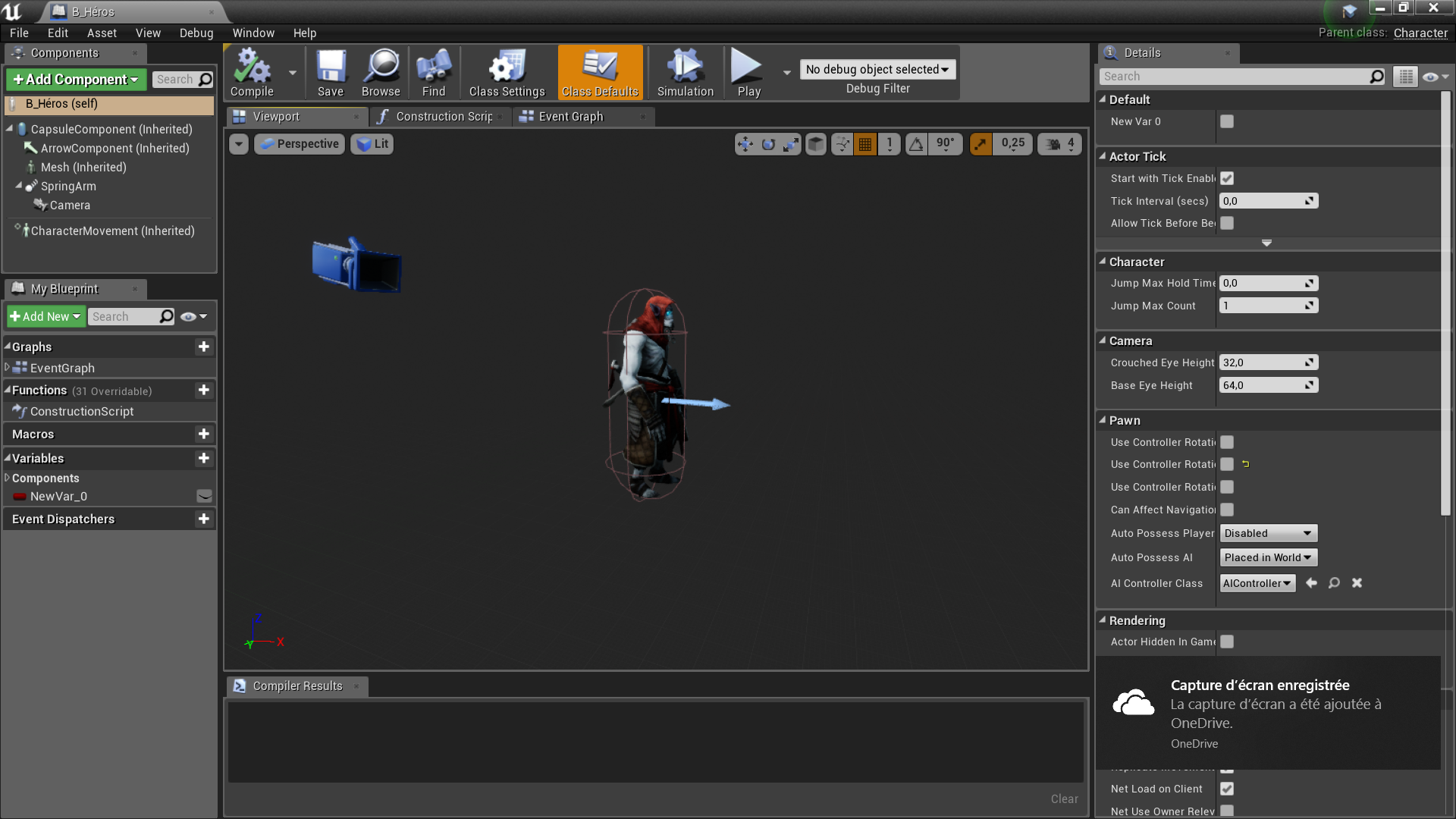Image resolution: width=1456 pixels, height=819 pixels.
Task: Adjust the Base Eye Height value field
Action: pyautogui.click(x=1263, y=385)
